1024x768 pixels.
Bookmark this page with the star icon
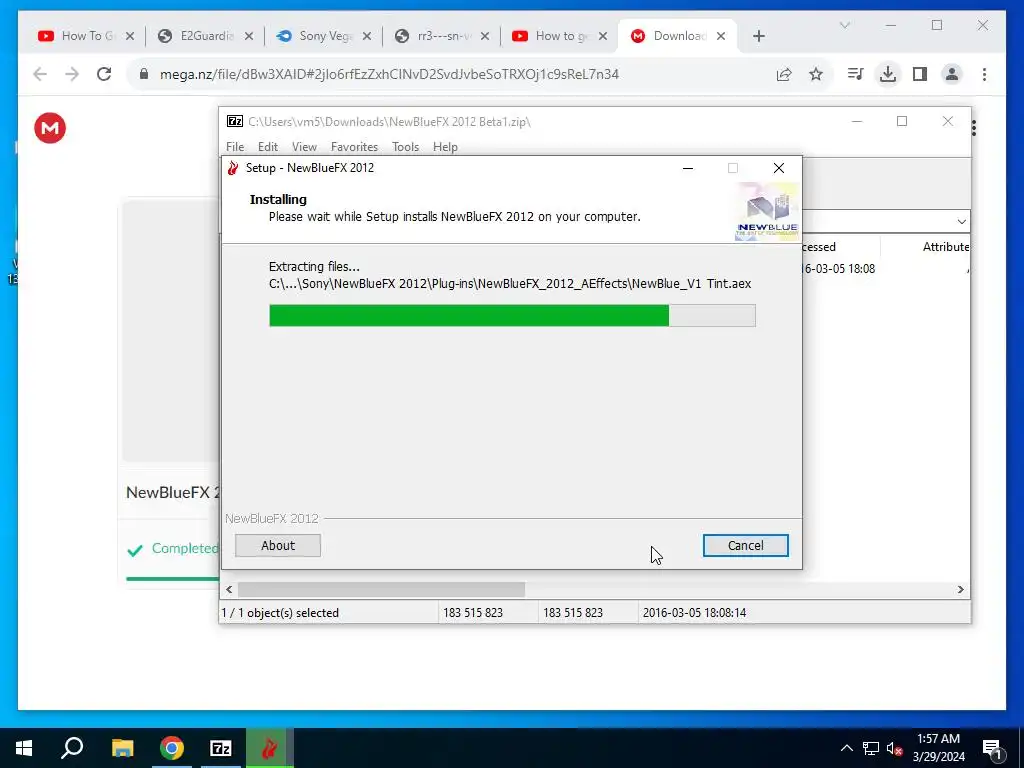point(816,74)
